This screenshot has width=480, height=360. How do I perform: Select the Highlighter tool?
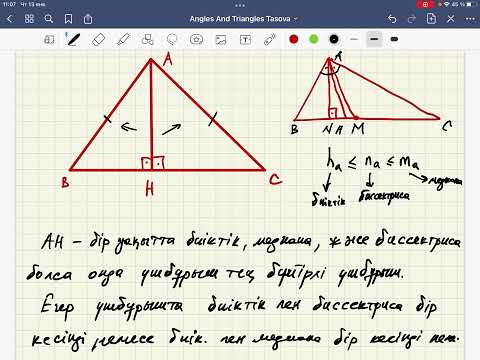click(x=123, y=40)
